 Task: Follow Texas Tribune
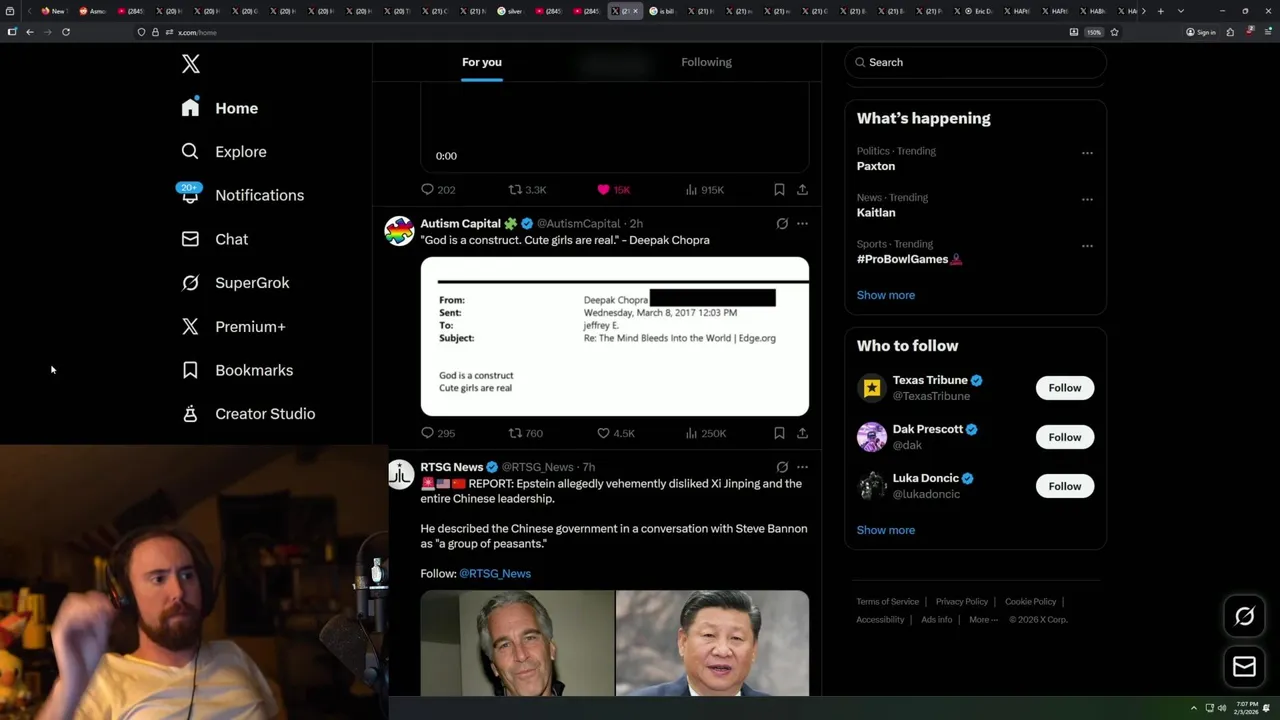1065,388
